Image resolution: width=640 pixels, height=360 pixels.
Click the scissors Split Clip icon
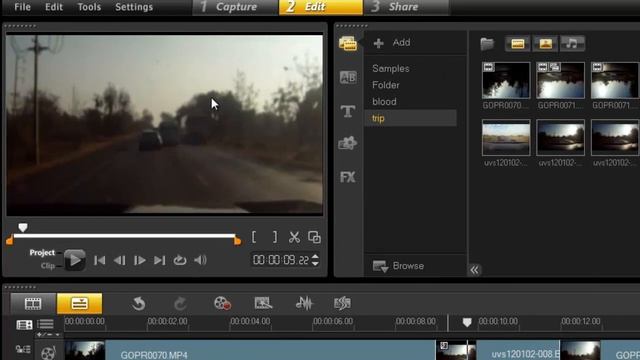[x=294, y=237]
